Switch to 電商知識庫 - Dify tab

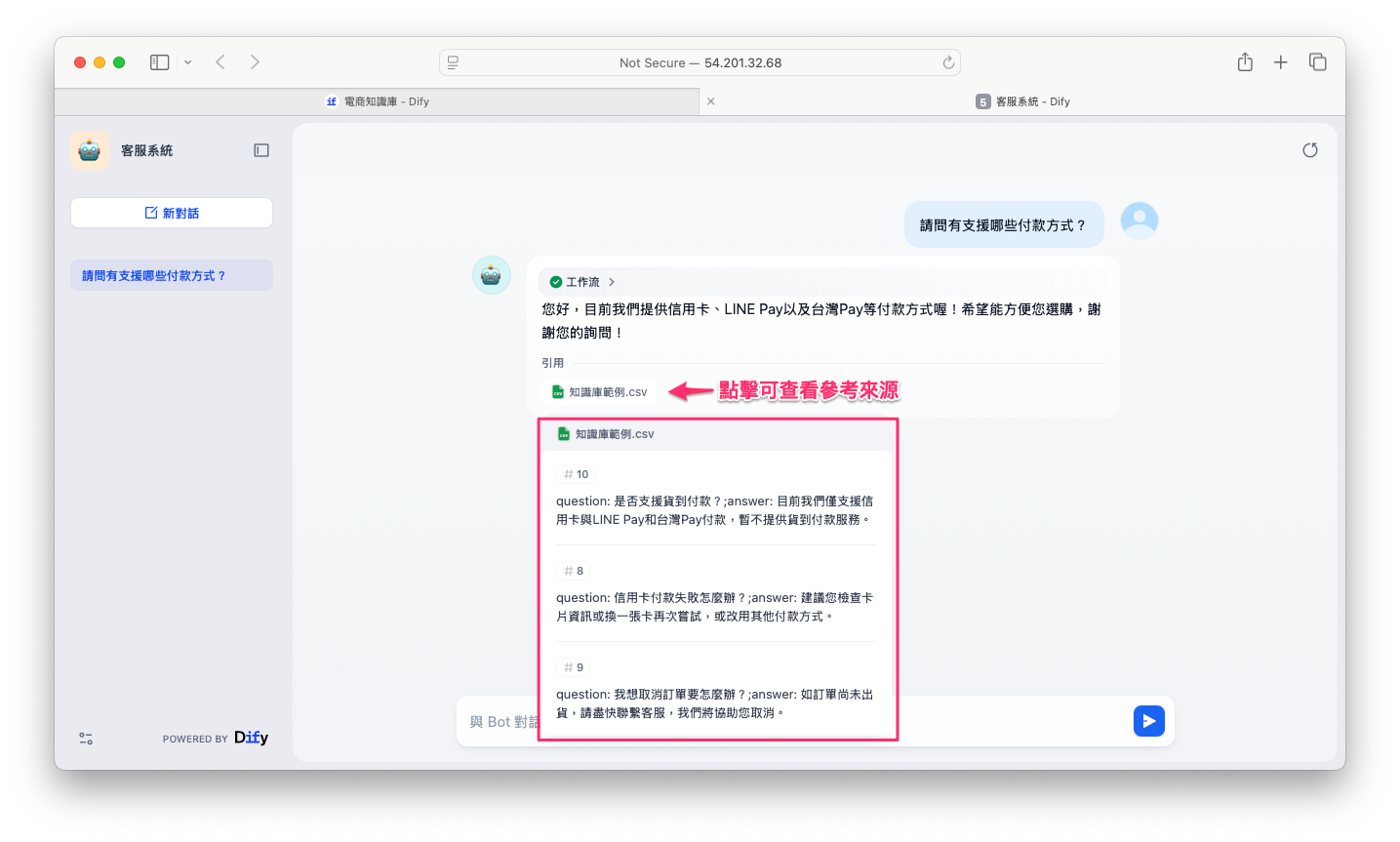378,101
